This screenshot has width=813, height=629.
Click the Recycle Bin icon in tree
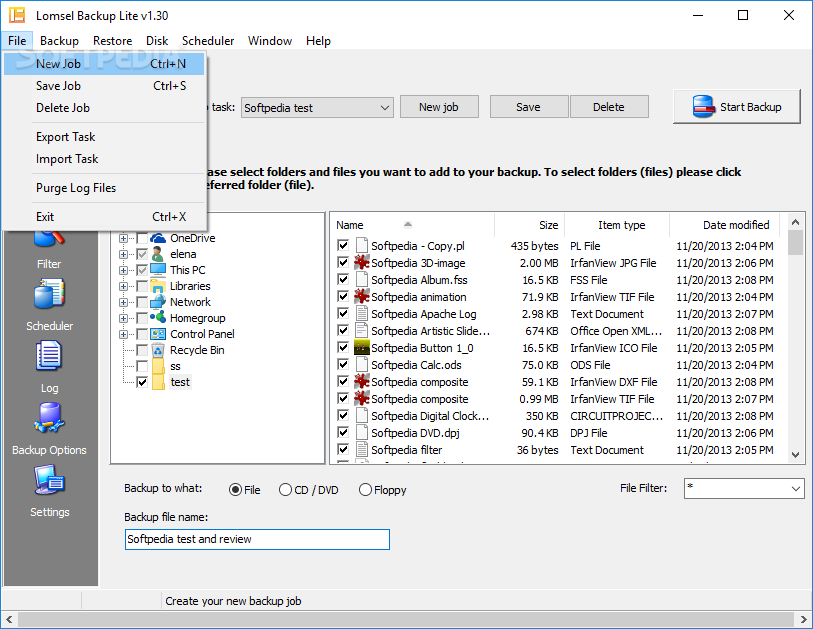pyautogui.click(x=158, y=350)
